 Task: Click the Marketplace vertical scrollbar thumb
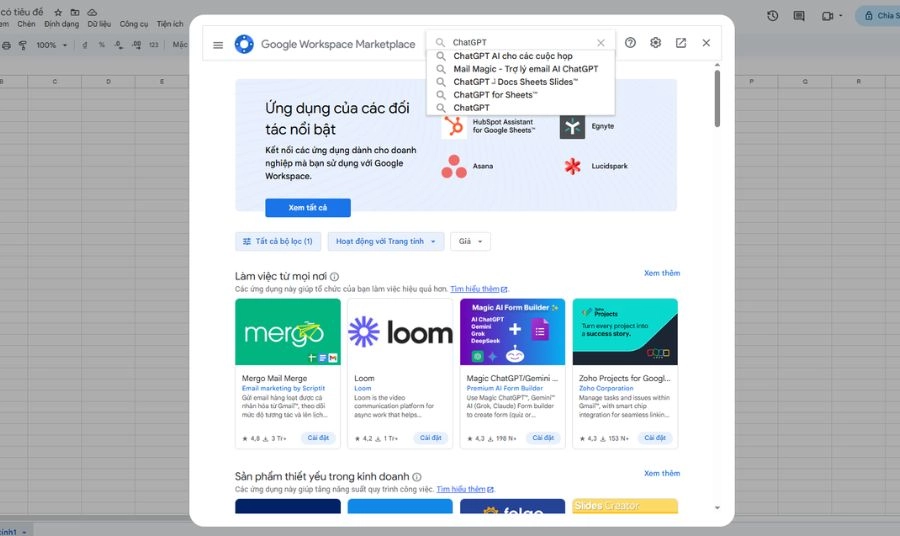pyautogui.click(x=717, y=98)
